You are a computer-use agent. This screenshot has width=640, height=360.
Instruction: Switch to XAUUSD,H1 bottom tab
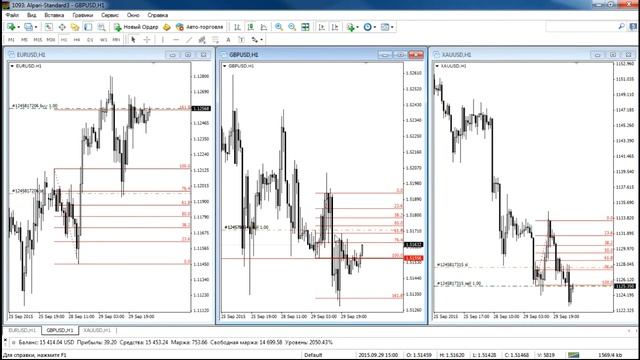97,330
